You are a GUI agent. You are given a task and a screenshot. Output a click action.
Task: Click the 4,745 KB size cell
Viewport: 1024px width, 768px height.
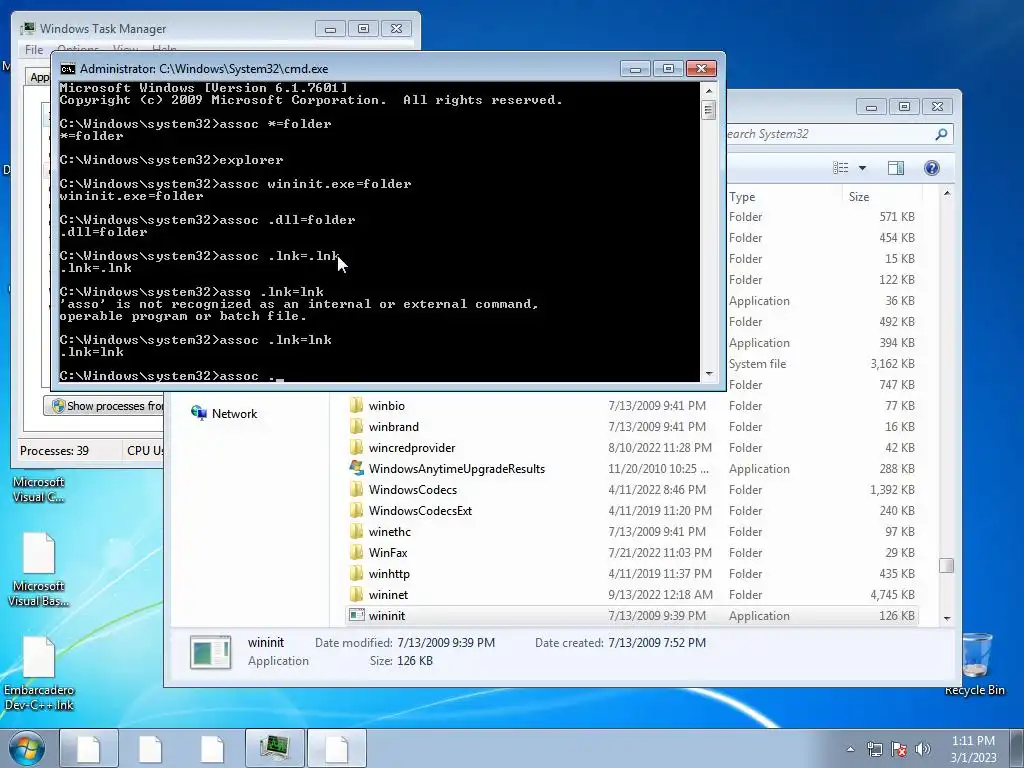point(892,594)
